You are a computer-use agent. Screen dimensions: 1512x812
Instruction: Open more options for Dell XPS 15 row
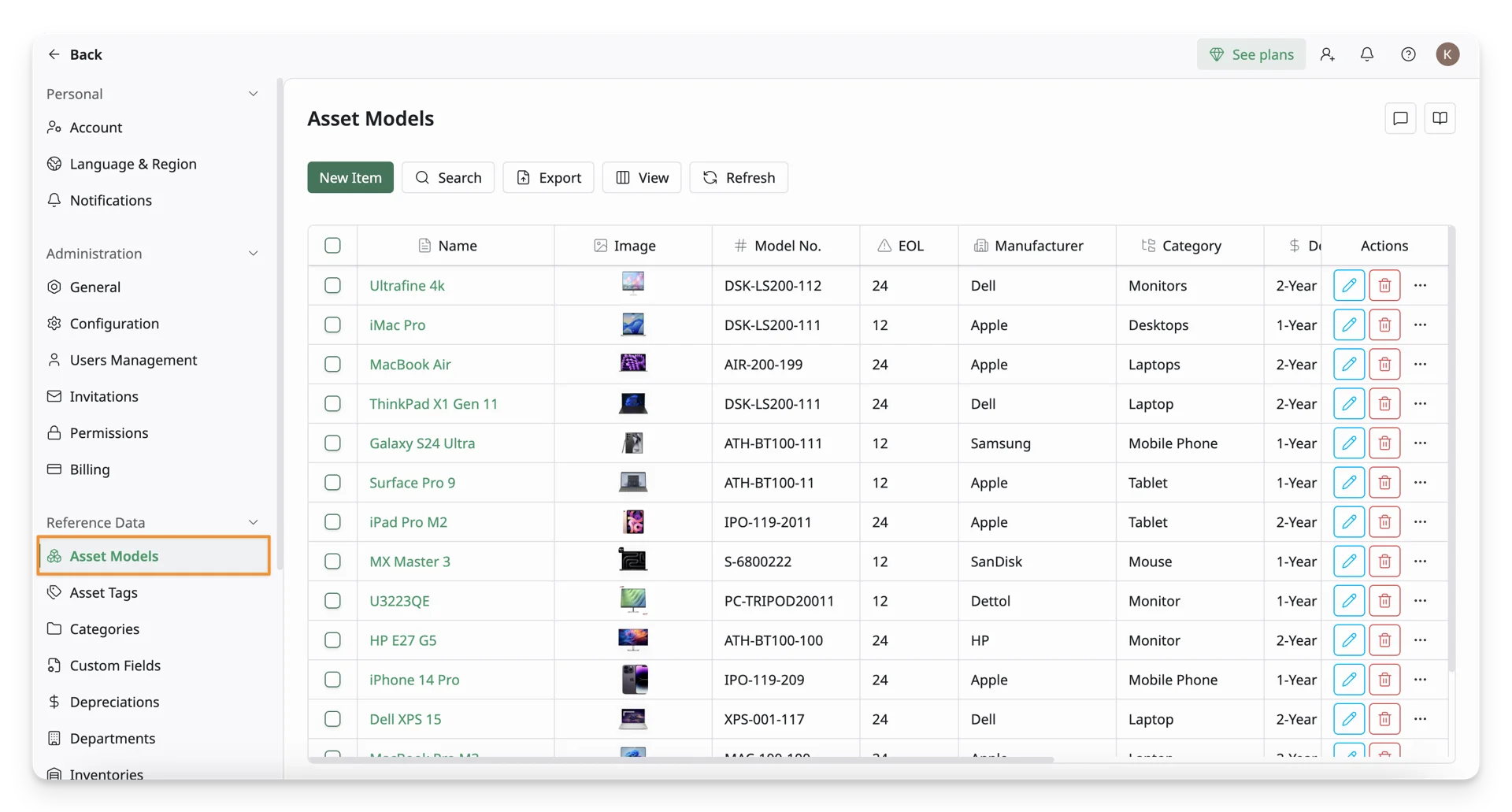pos(1421,718)
